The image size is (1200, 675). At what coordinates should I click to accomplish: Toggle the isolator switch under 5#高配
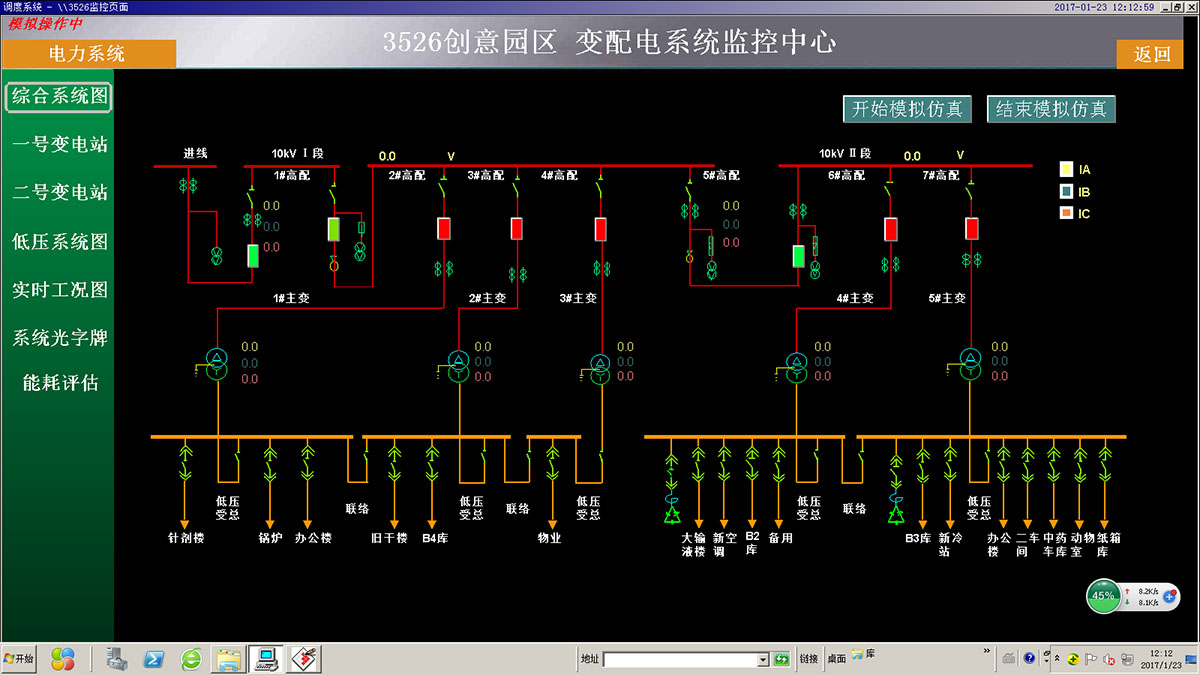pyautogui.click(x=690, y=188)
